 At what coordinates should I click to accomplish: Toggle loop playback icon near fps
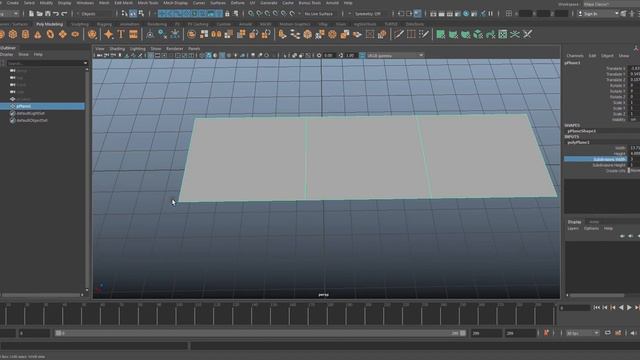(x=608, y=333)
